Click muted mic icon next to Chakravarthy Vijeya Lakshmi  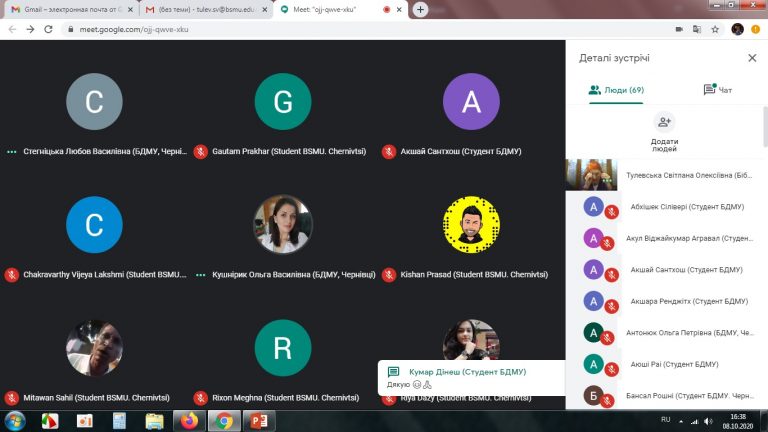[x=12, y=274]
